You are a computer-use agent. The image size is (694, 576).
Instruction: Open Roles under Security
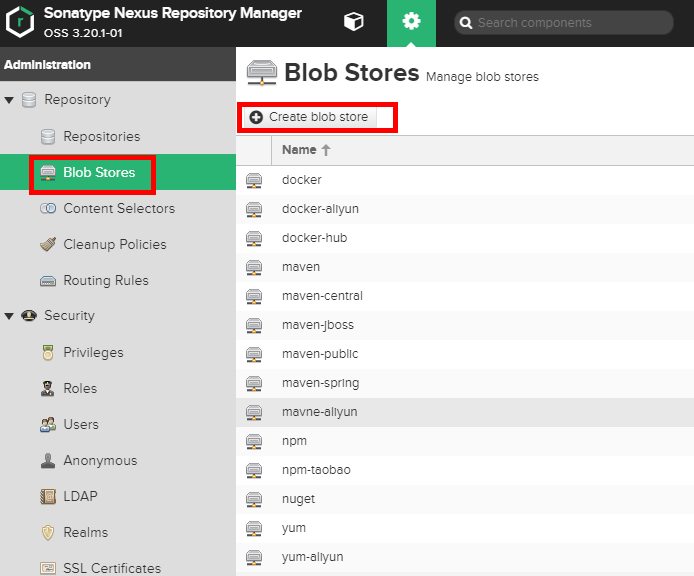[80, 388]
